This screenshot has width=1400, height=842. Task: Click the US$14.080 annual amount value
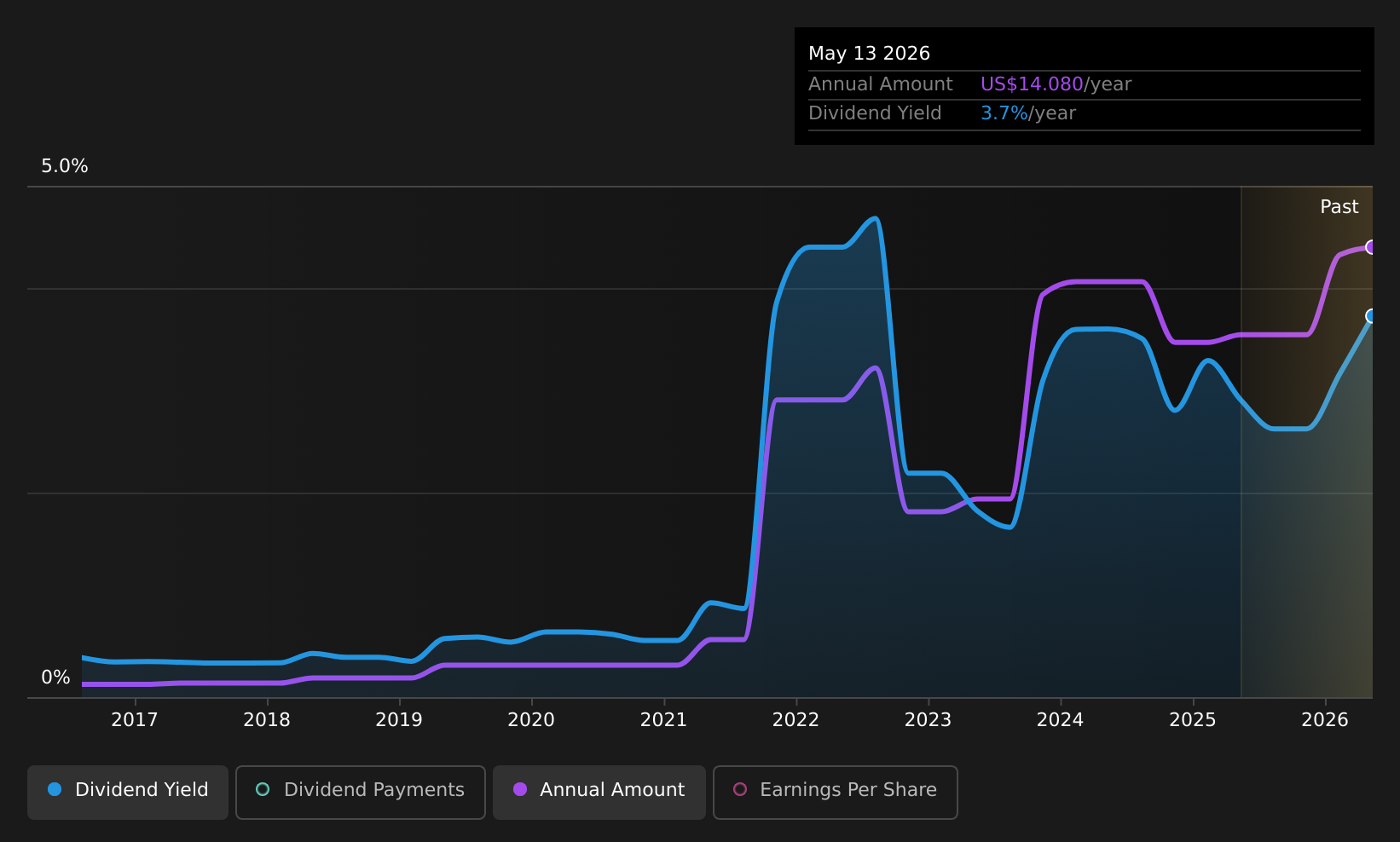point(1032,84)
